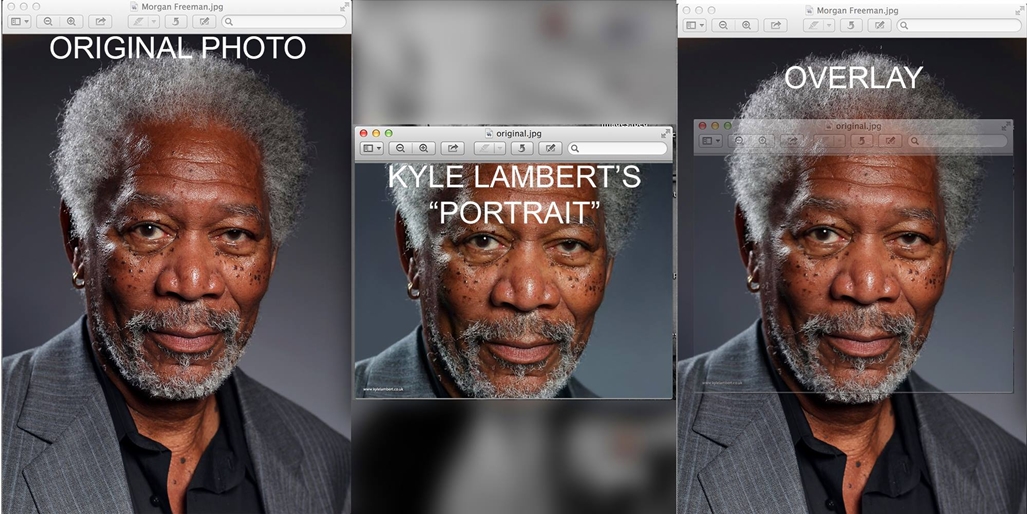Share the original.jpg portrait image
The image size is (1027, 514).
[x=453, y=148]
